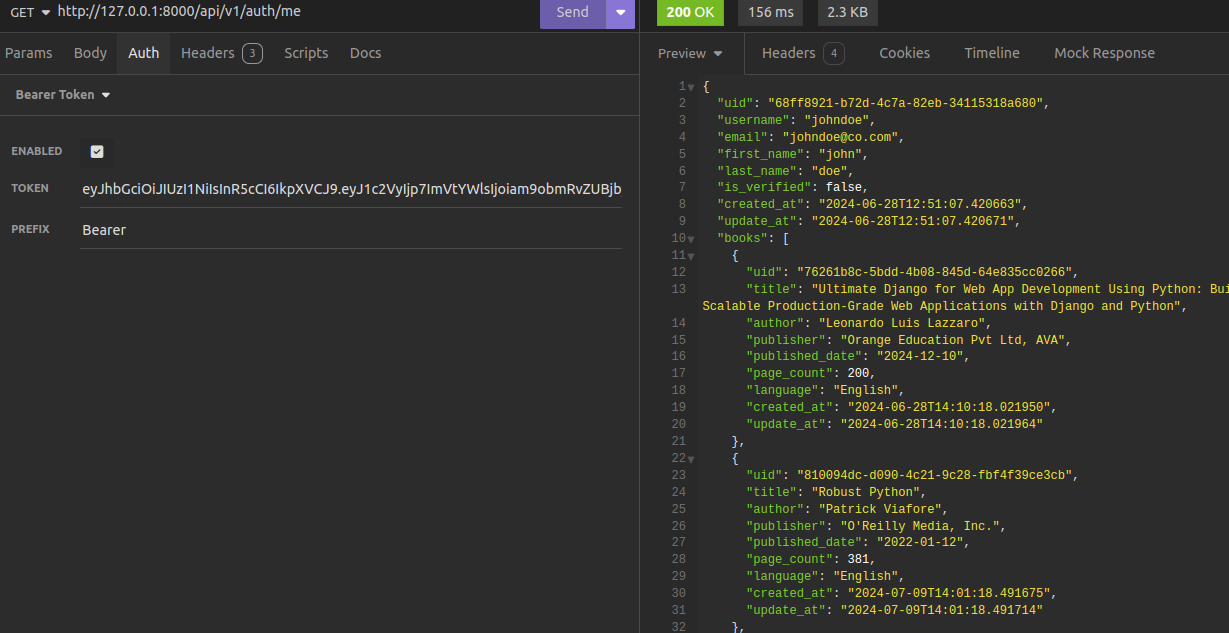Screen dimensions: 1229x633
Task: Open the GET method dropdown
Action: click(x=30, y=12)
